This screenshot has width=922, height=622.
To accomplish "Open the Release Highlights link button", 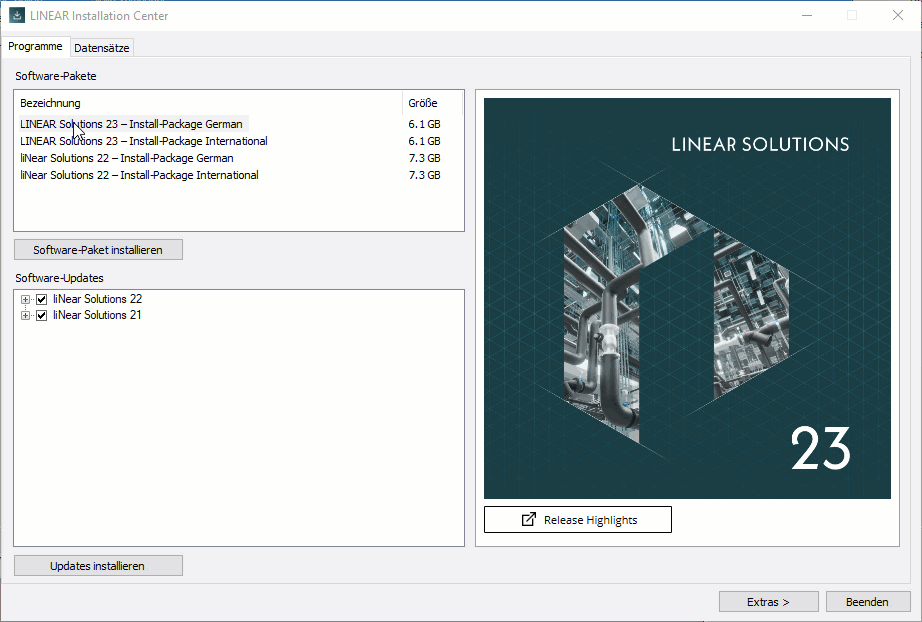I will 577,520.
